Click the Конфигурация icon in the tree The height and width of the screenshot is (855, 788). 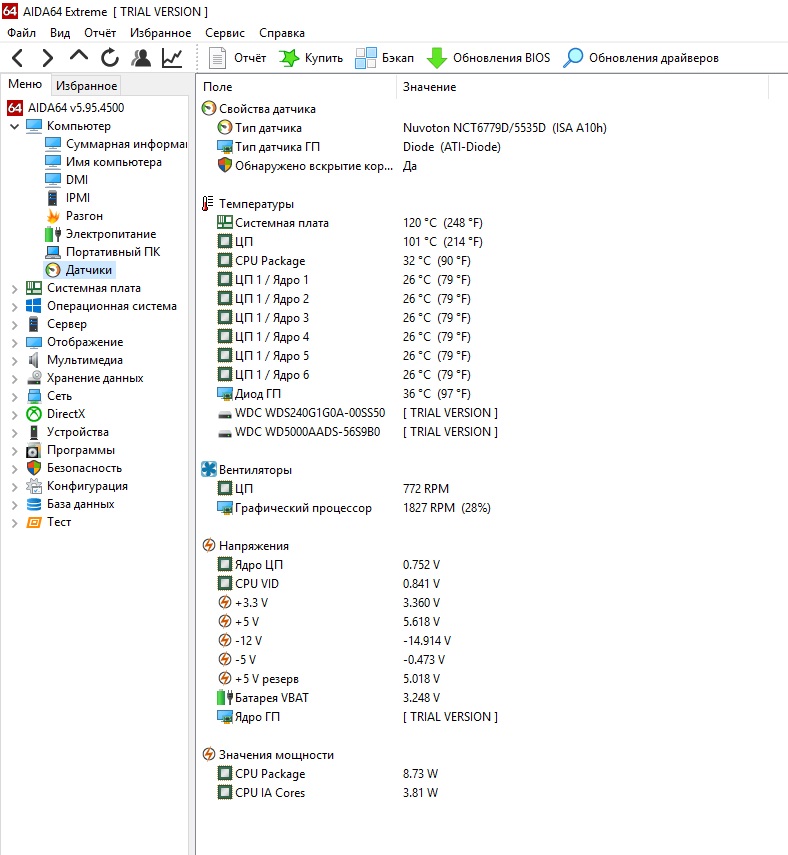[34, 486]
